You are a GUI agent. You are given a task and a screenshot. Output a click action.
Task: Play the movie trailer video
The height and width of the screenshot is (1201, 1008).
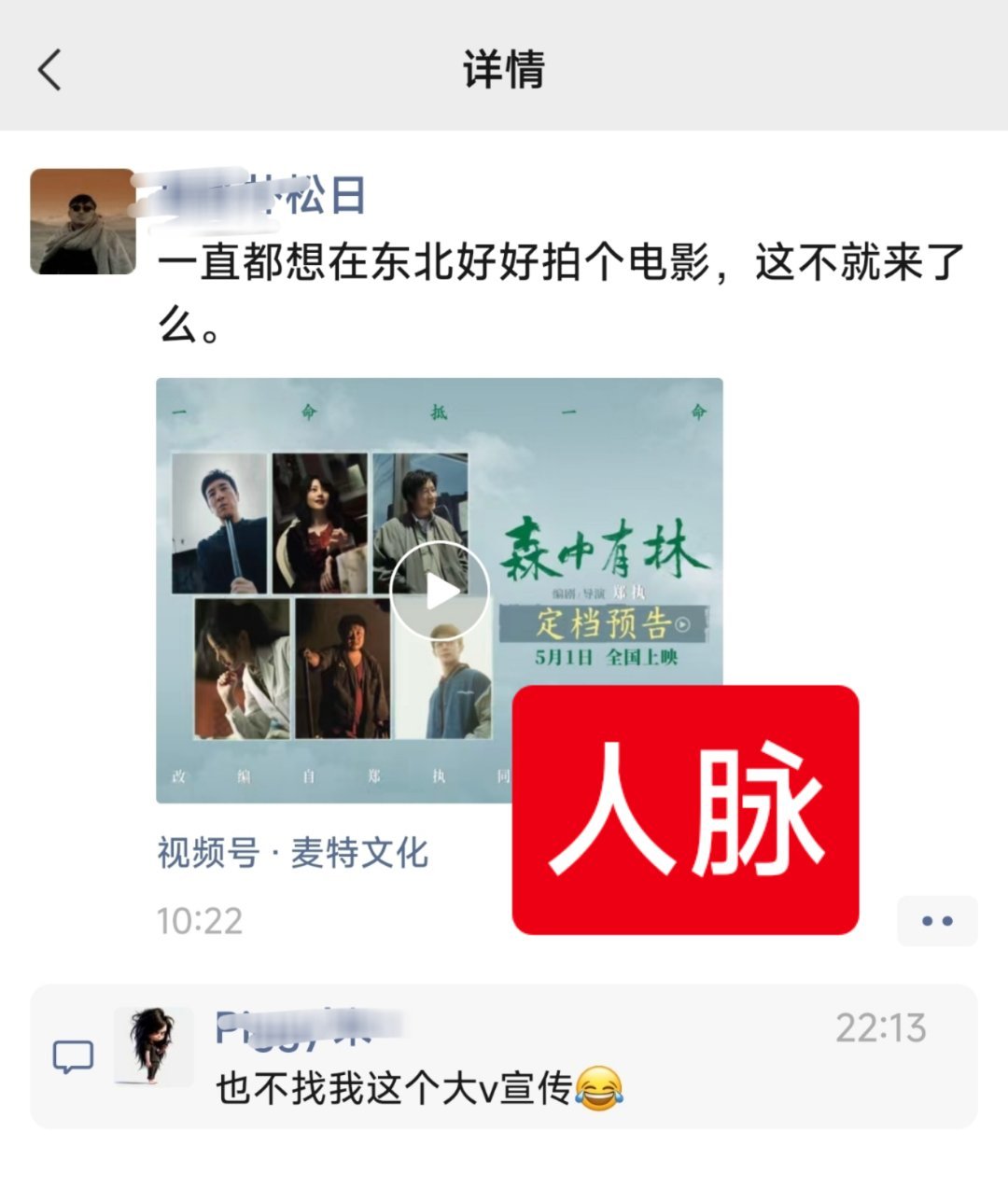point(440,591)
